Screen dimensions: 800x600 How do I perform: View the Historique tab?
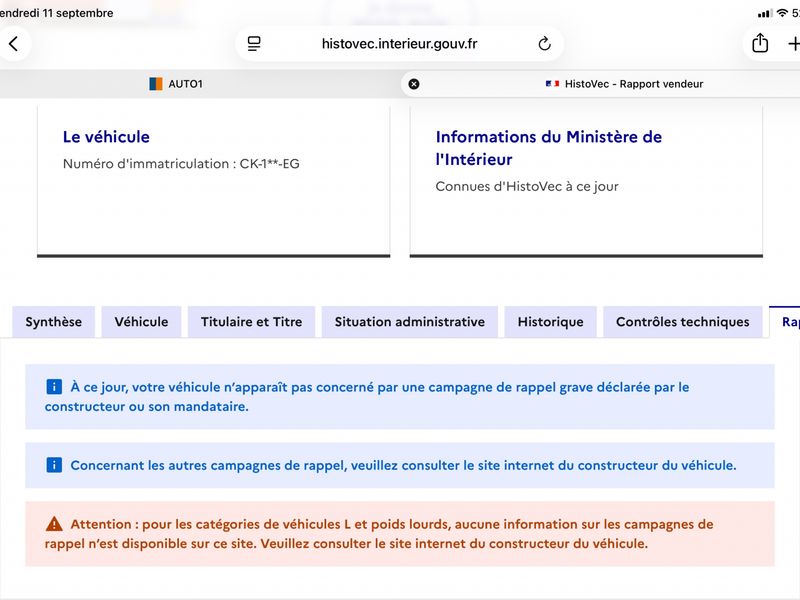point(551,322)
